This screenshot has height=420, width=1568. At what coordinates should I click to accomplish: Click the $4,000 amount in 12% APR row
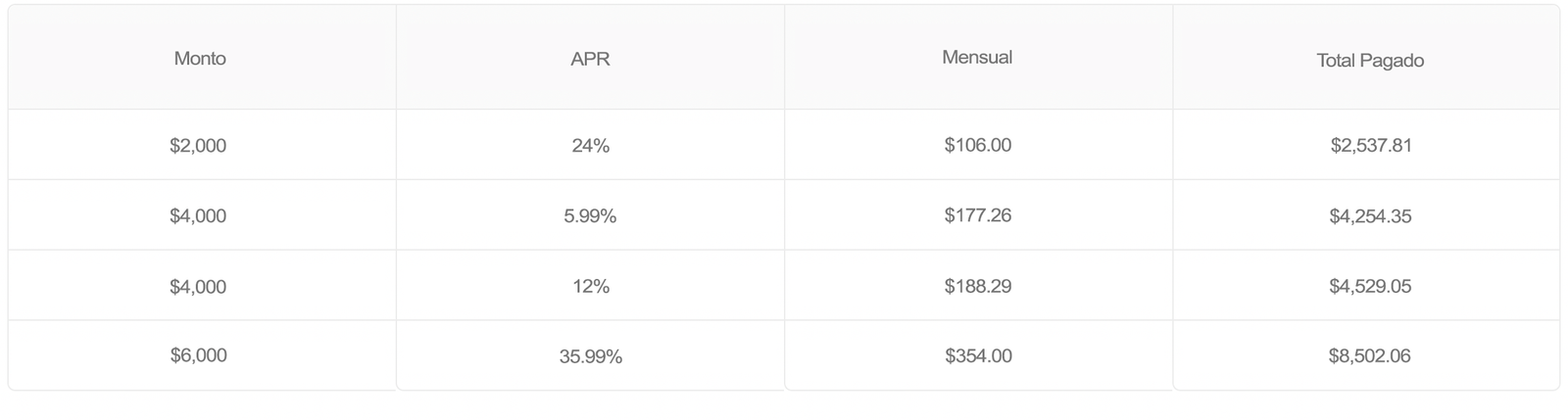tap(198, 287)
